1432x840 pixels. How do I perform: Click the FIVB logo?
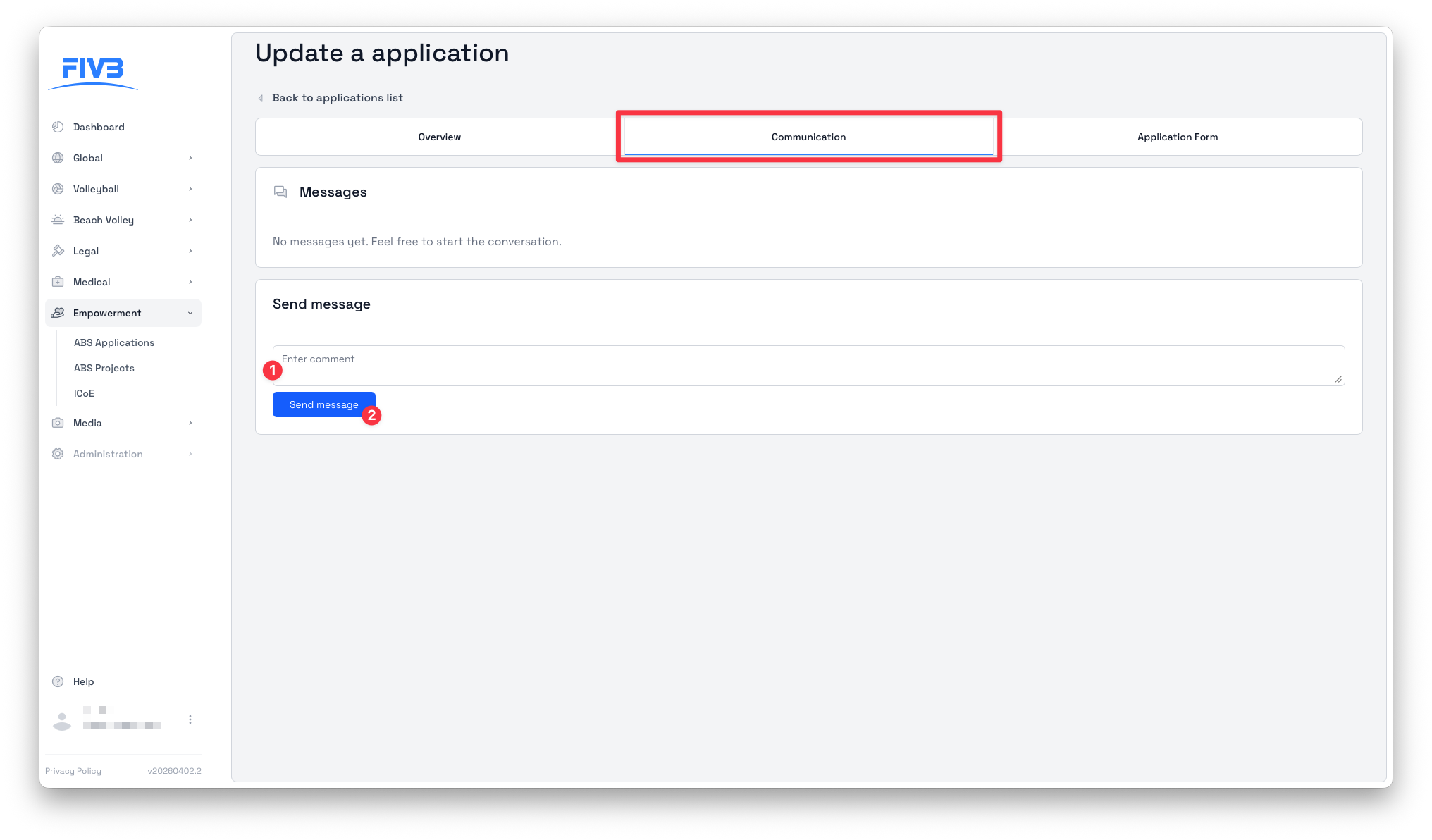93,72
